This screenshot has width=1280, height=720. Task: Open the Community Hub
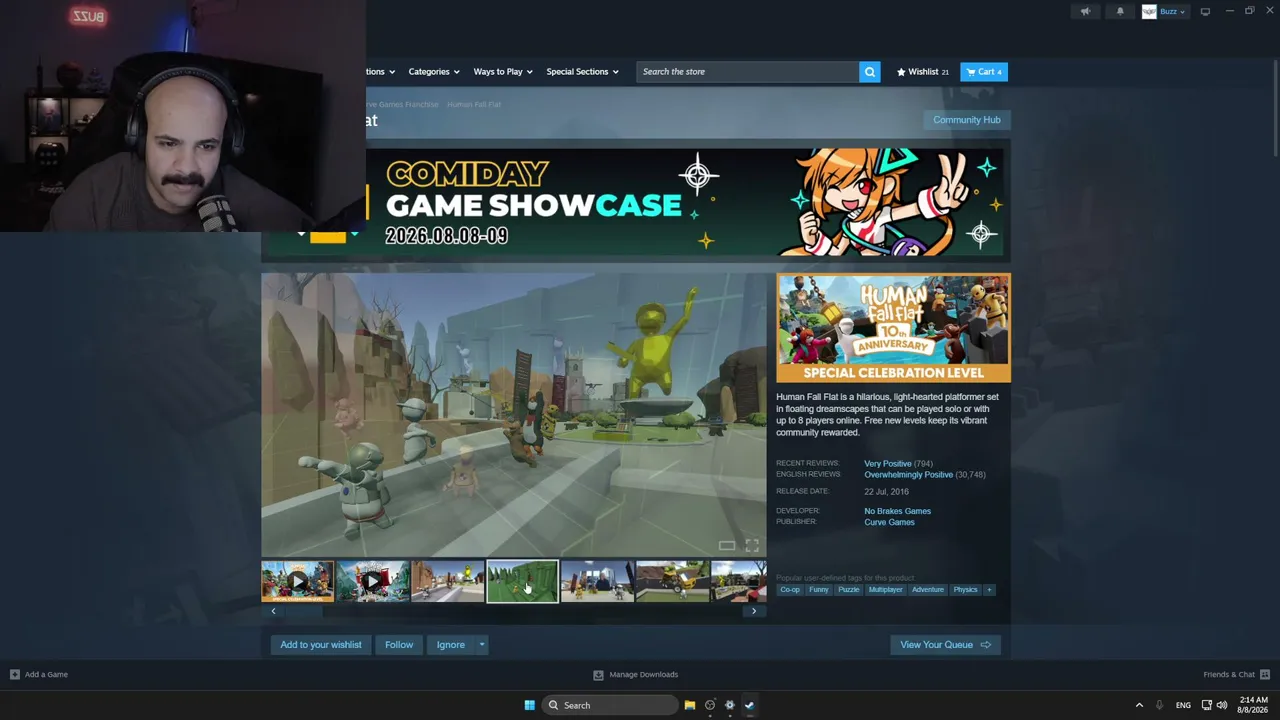tap(966, 120)
